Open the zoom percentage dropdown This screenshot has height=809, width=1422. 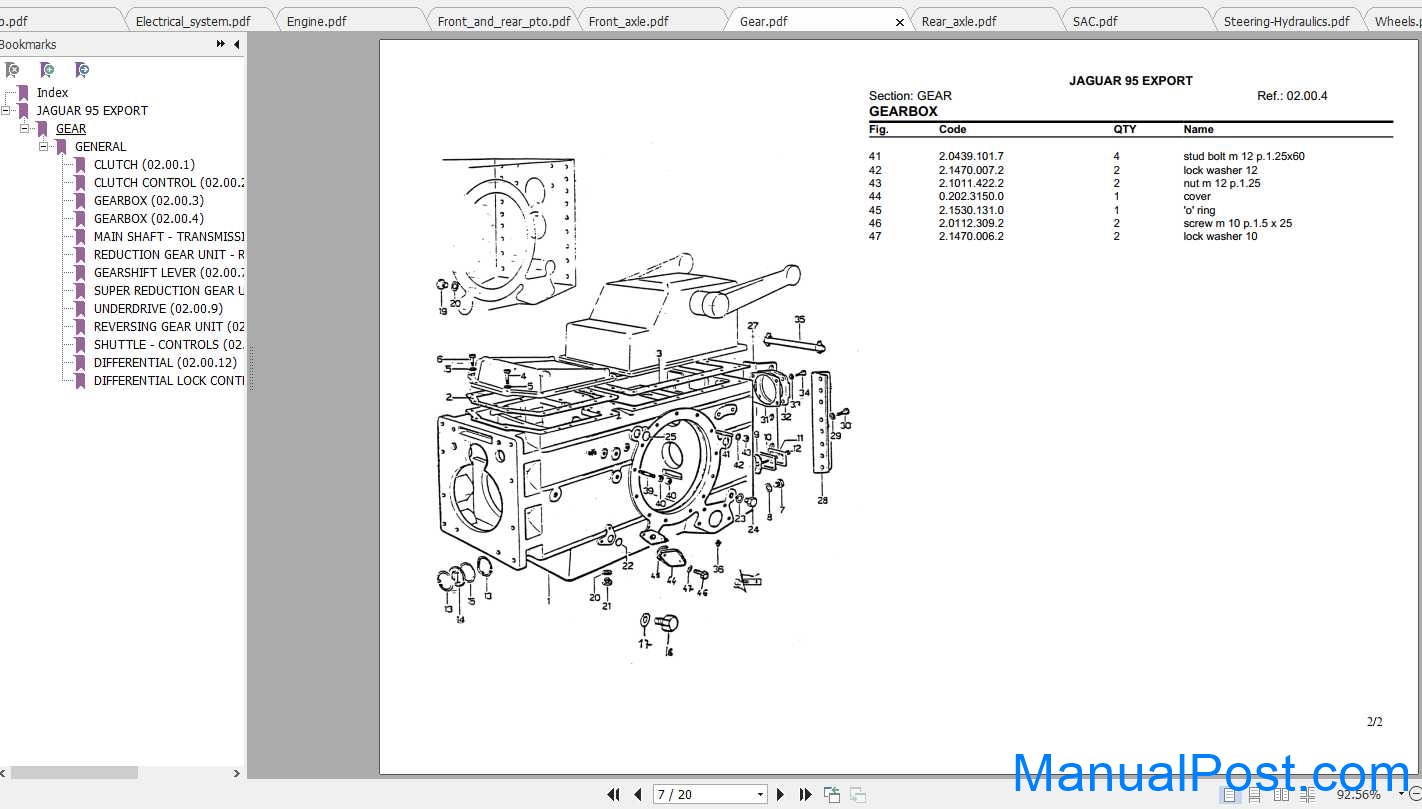click(1401, 795)
